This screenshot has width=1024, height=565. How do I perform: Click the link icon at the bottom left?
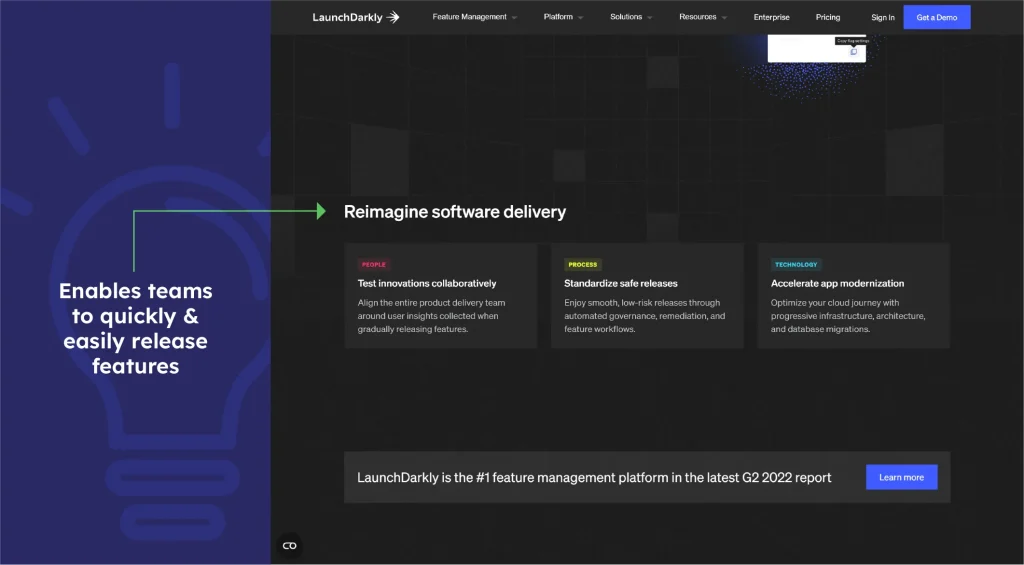pos(289,545)
